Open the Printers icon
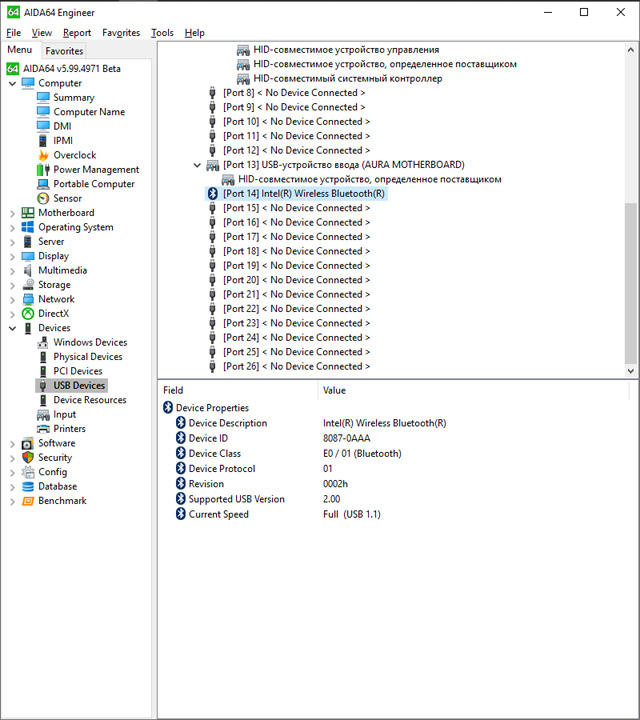The width and height of the screenshot is (640, 720). (x=43, y=428)
